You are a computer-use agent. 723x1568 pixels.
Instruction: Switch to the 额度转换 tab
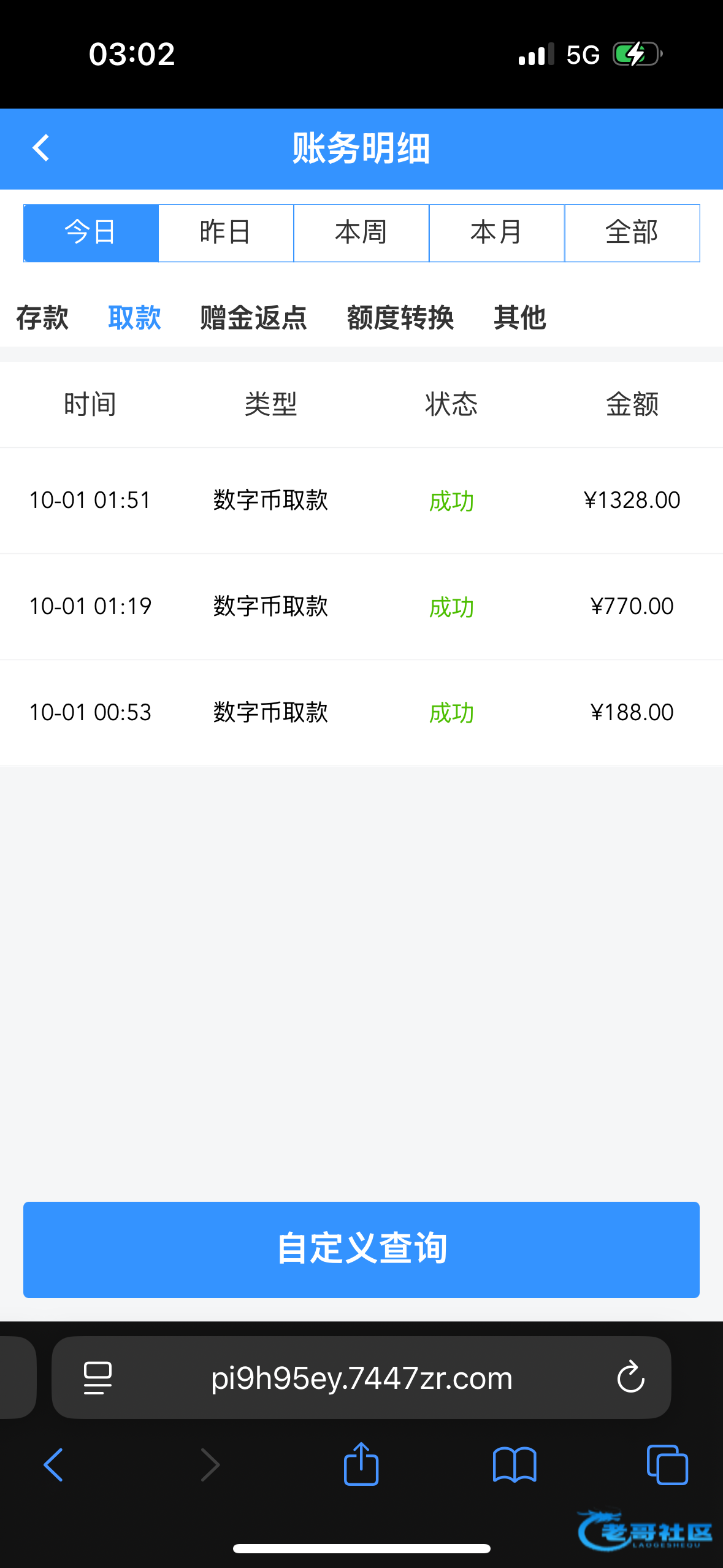(x=400, y=318)
